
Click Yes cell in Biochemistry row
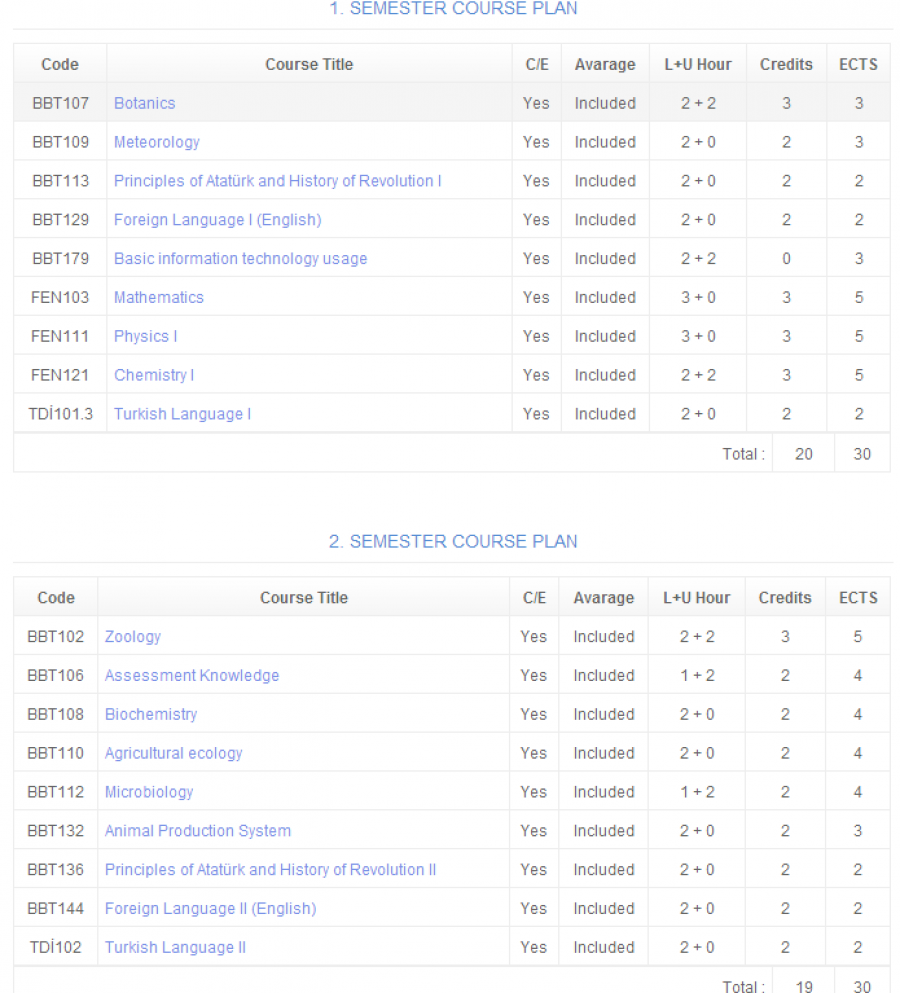click(533, 714)
